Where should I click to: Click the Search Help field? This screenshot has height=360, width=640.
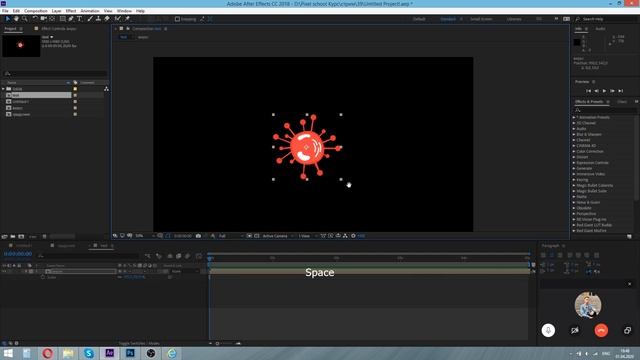pos(605,19)
